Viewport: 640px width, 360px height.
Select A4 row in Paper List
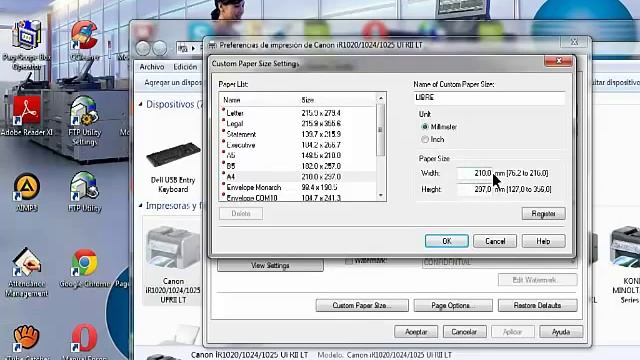[298, 177]
